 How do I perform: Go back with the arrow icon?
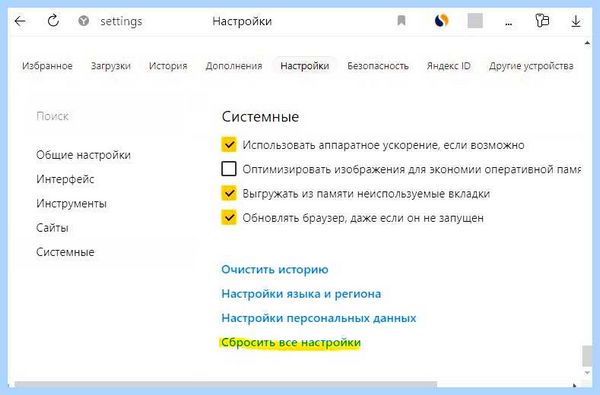pyautogui.click(x=20, y=21)
